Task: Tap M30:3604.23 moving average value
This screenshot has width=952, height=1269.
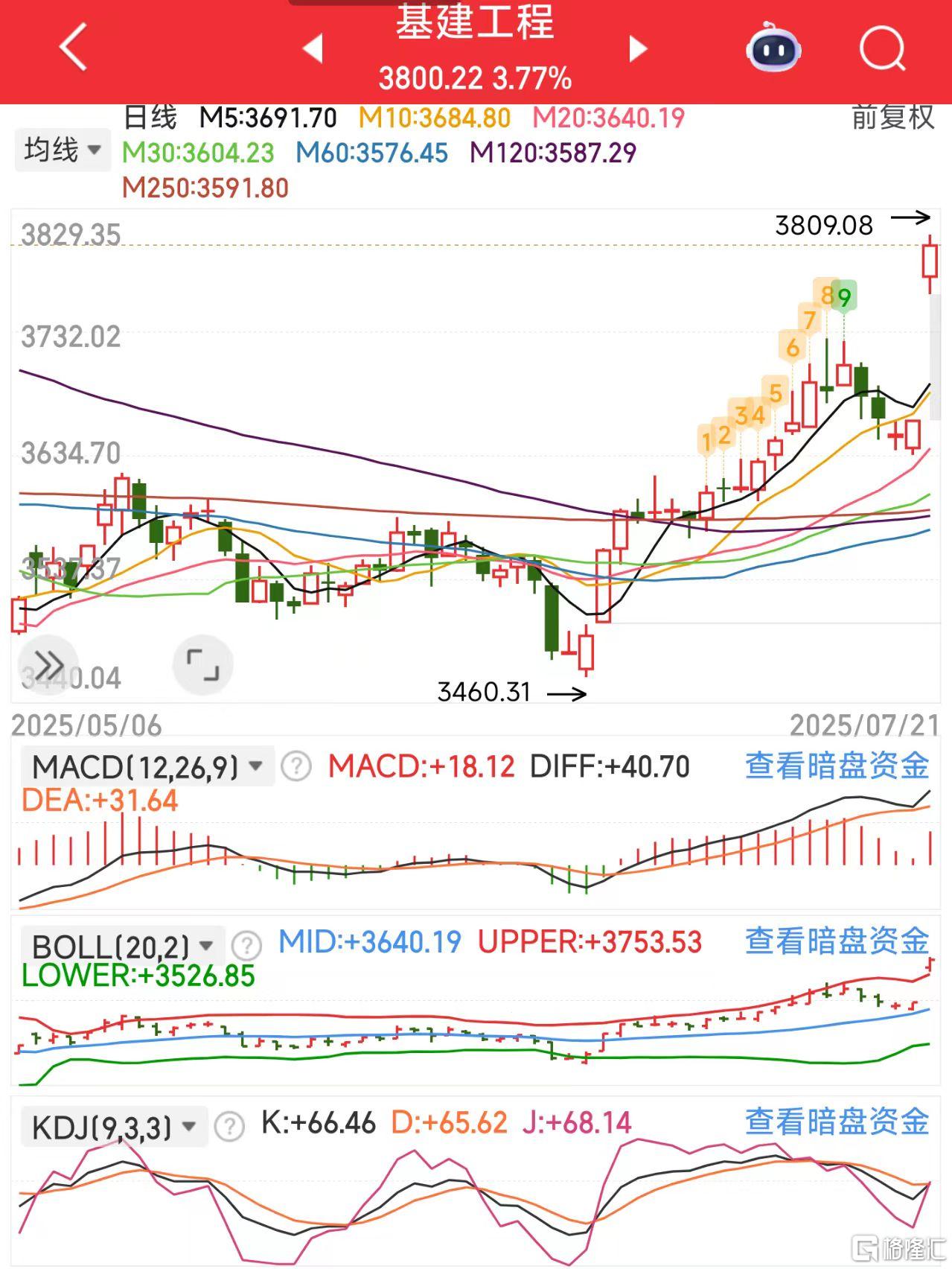Action: click(x=198, y=153)
